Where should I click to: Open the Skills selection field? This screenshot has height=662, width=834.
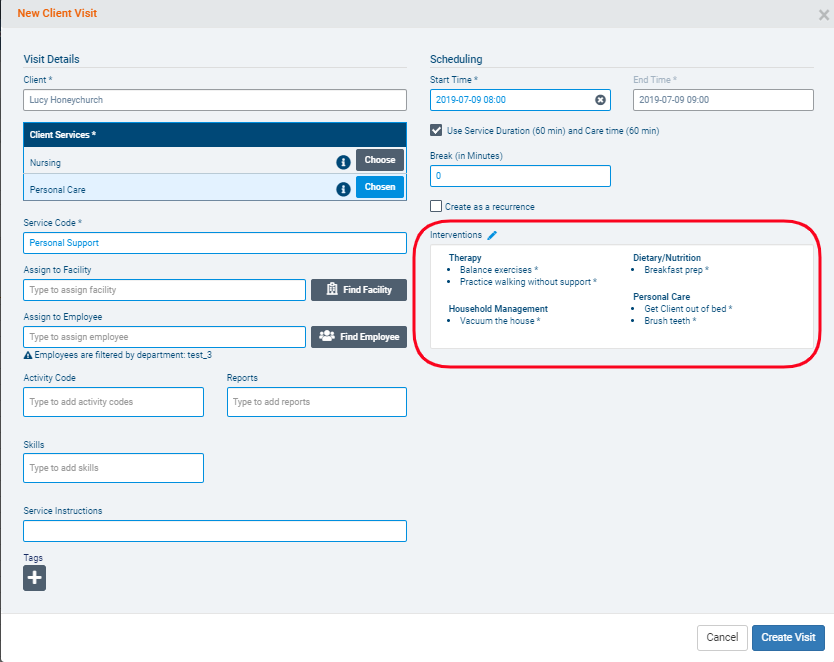pyautogui.click(x=113, y=468)
